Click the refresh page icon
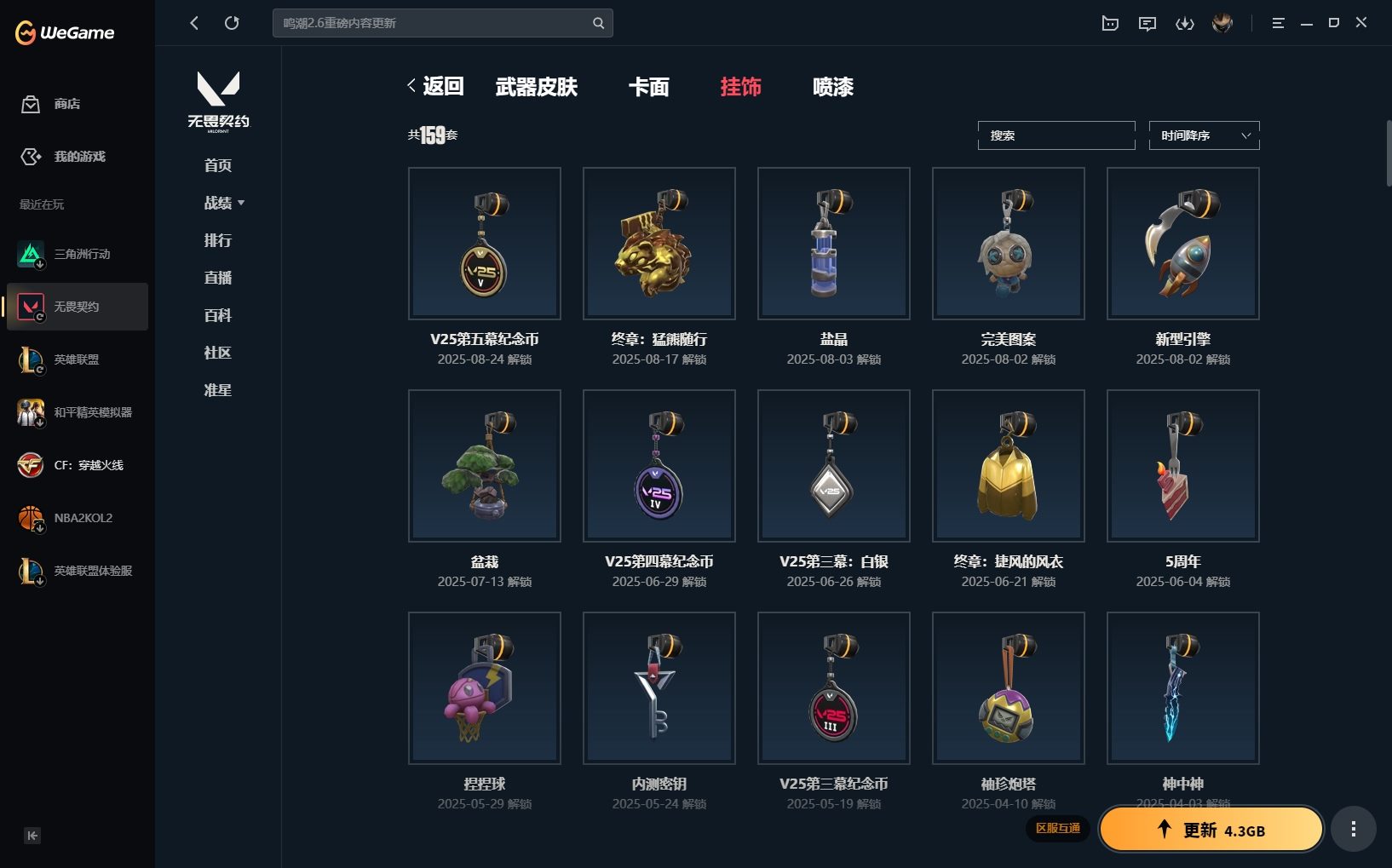Image resolution: width=1392 pixels, height=868 pixels. coord(232,23)
